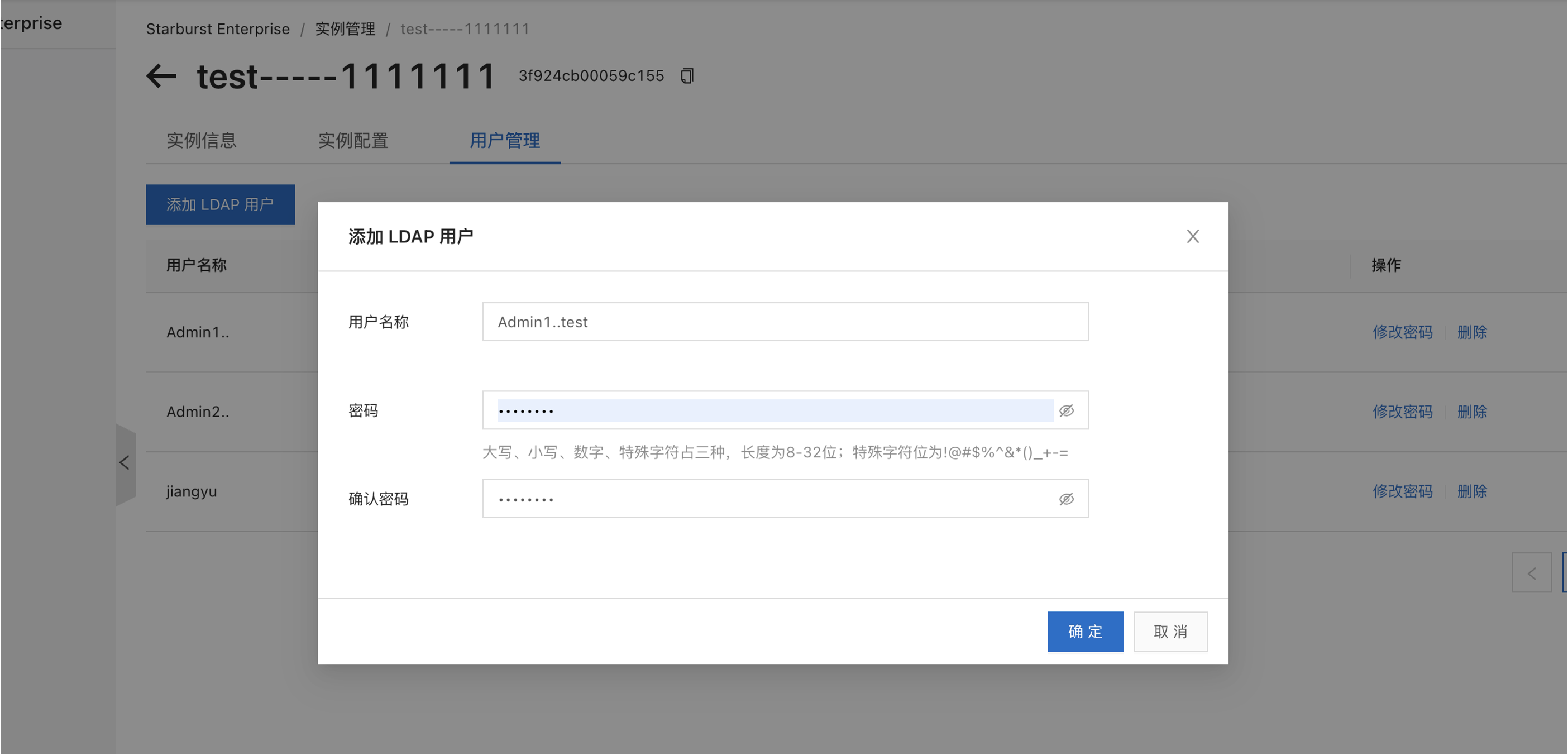Confirm with the 确定 button
The width and height of the screenshot is (1568, 755).
click(1084, 632)
